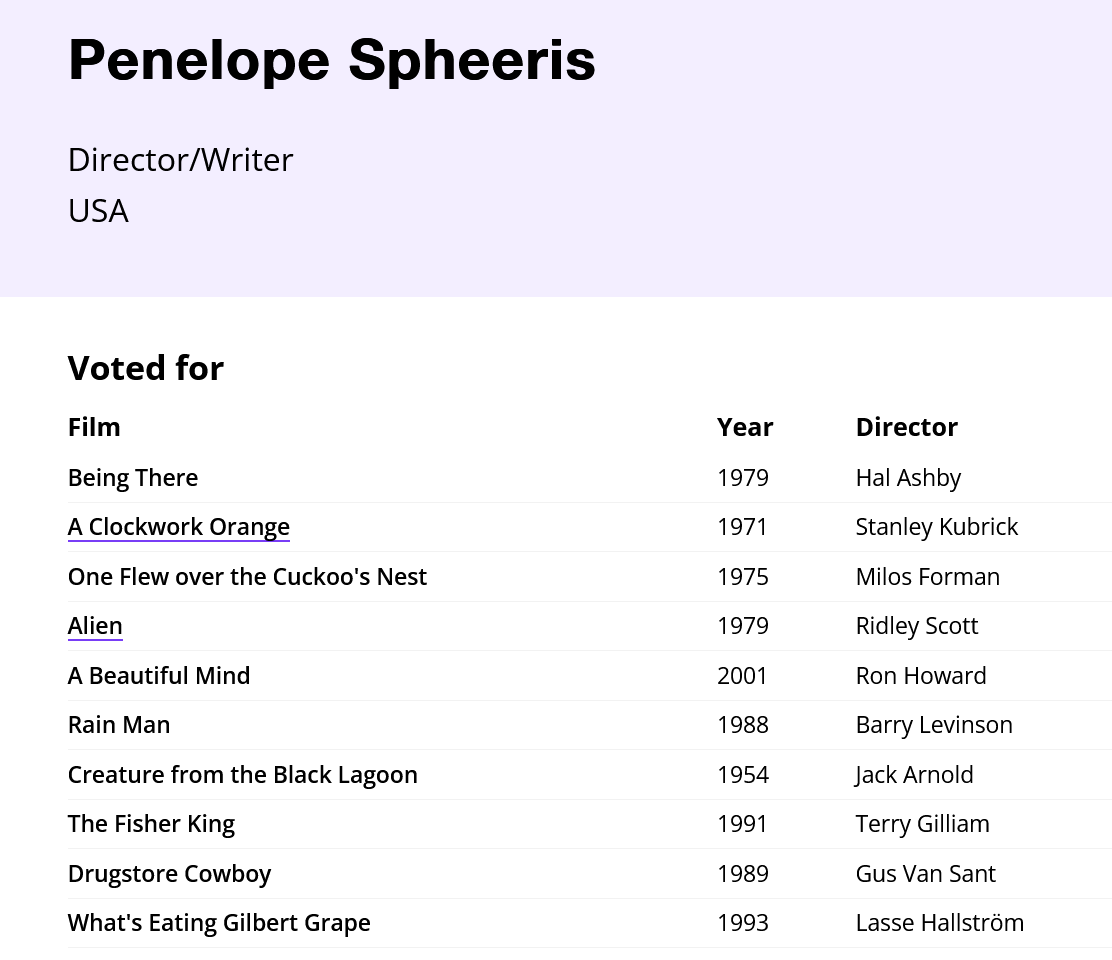Click the Voted for section heading

pos(145,369)
